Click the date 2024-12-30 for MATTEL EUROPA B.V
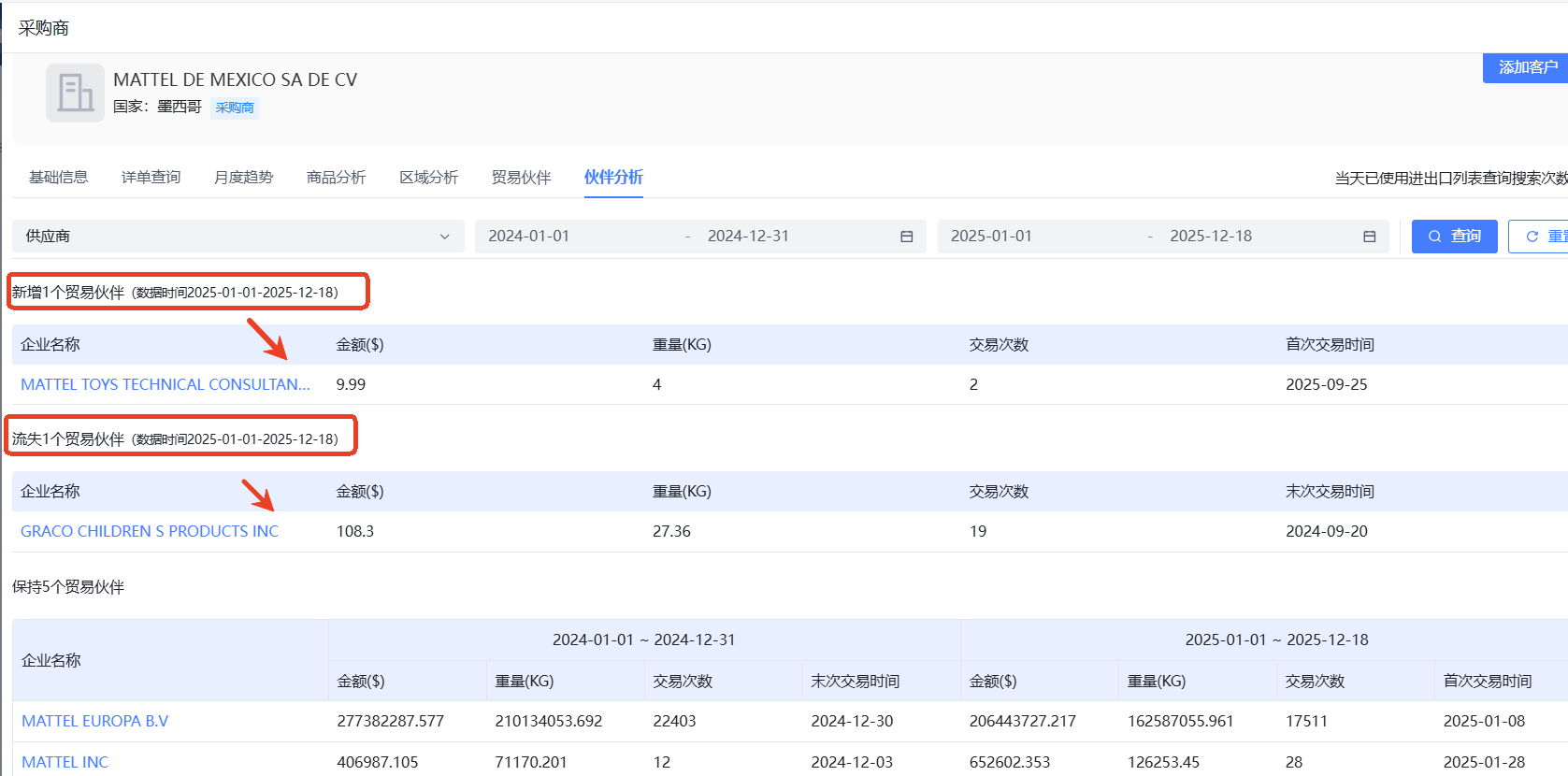This screenshot has width=1568, height=776. pos(852,721)
